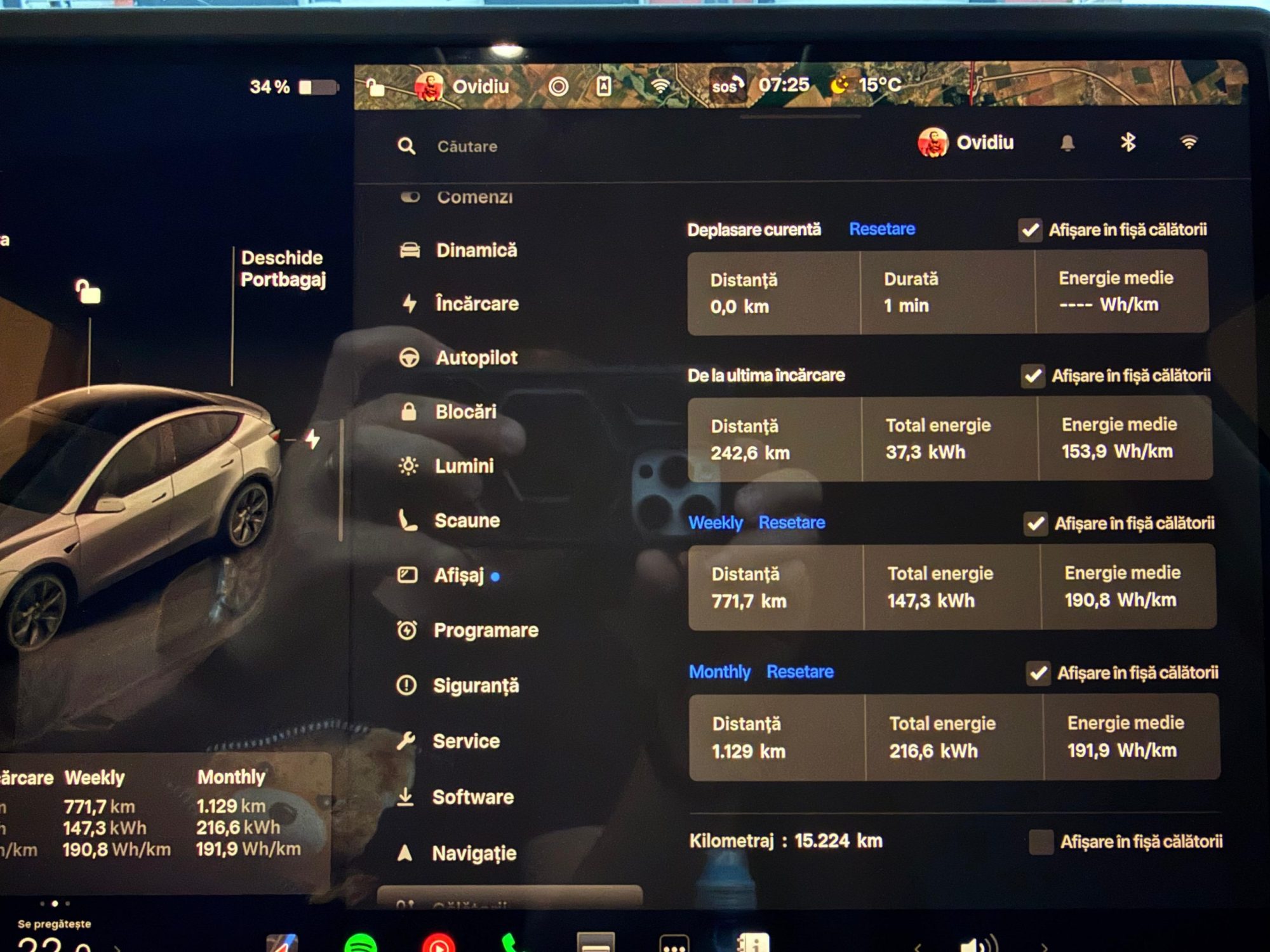1270x952 pixels.
Task: Tap the volume speaker icon
Action: pos(978,946)
